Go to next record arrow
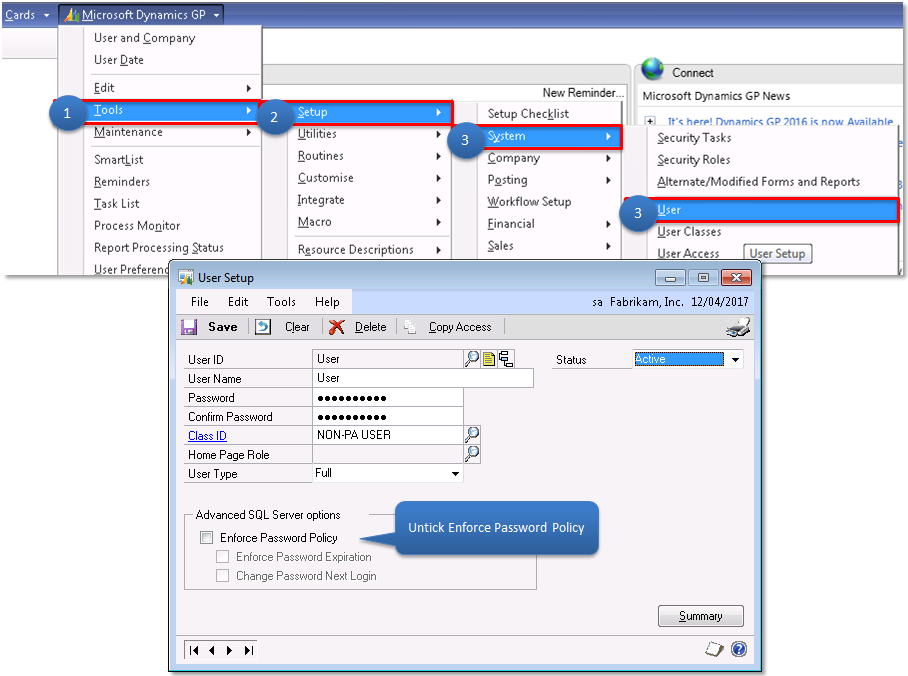 229,651
